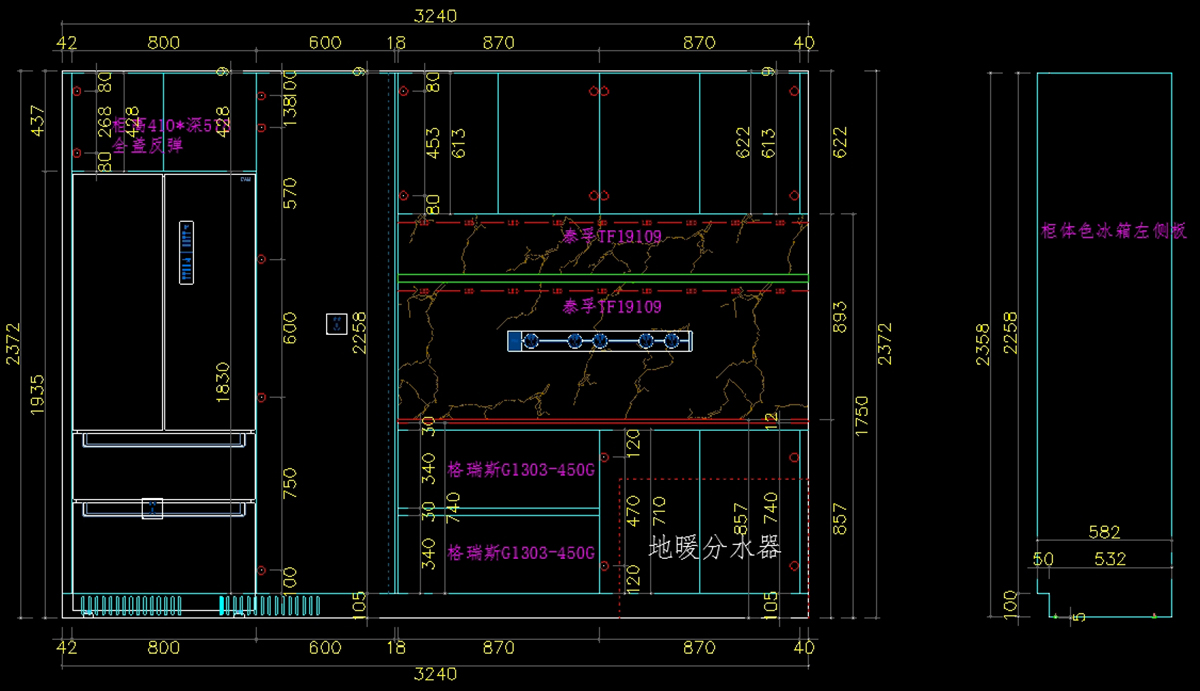Select the 地暖分水器 text label
The width and height of the screenshot is (1200, 691).
(x=714, y=547)
